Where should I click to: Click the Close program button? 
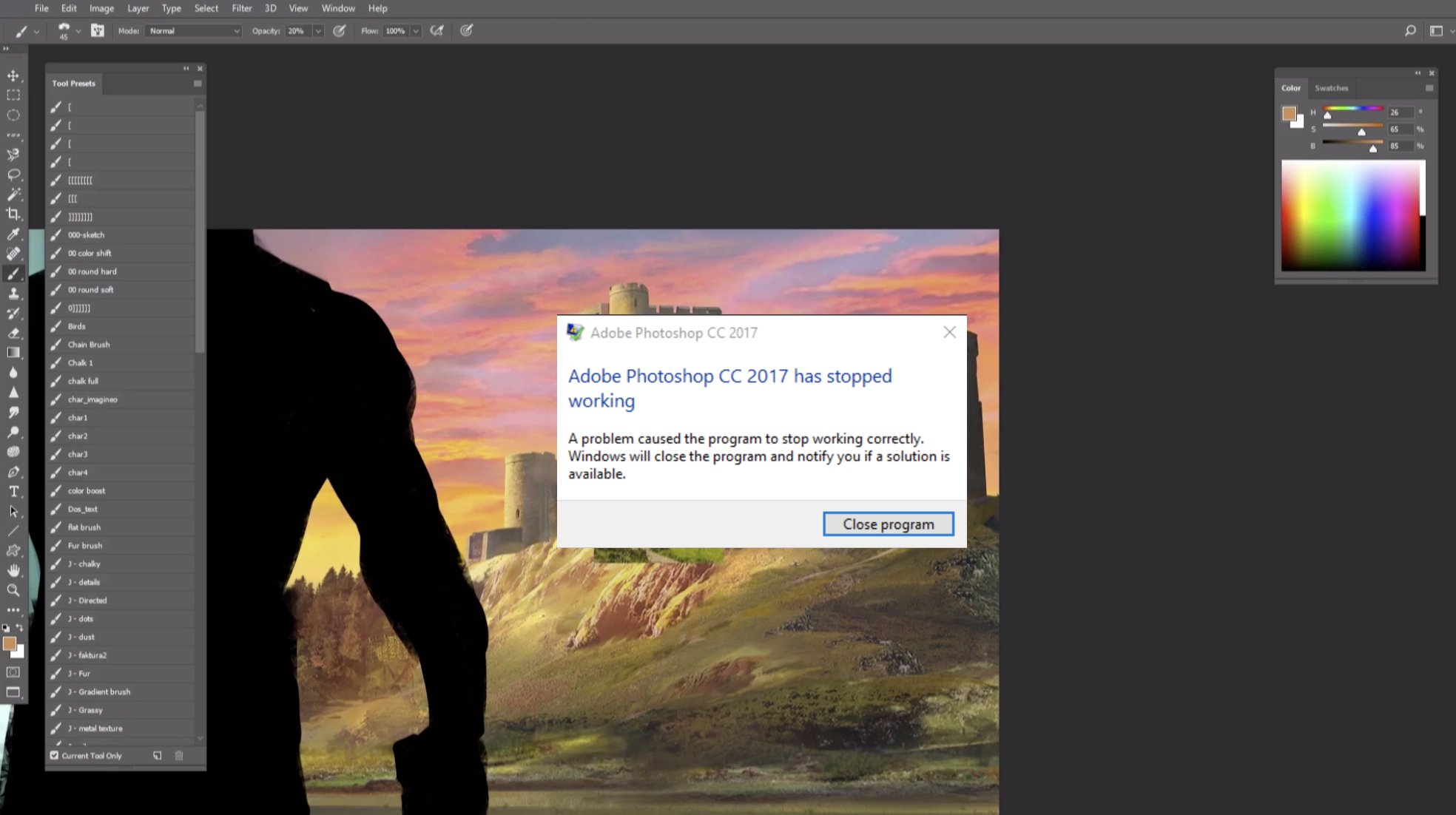point(888,524)
